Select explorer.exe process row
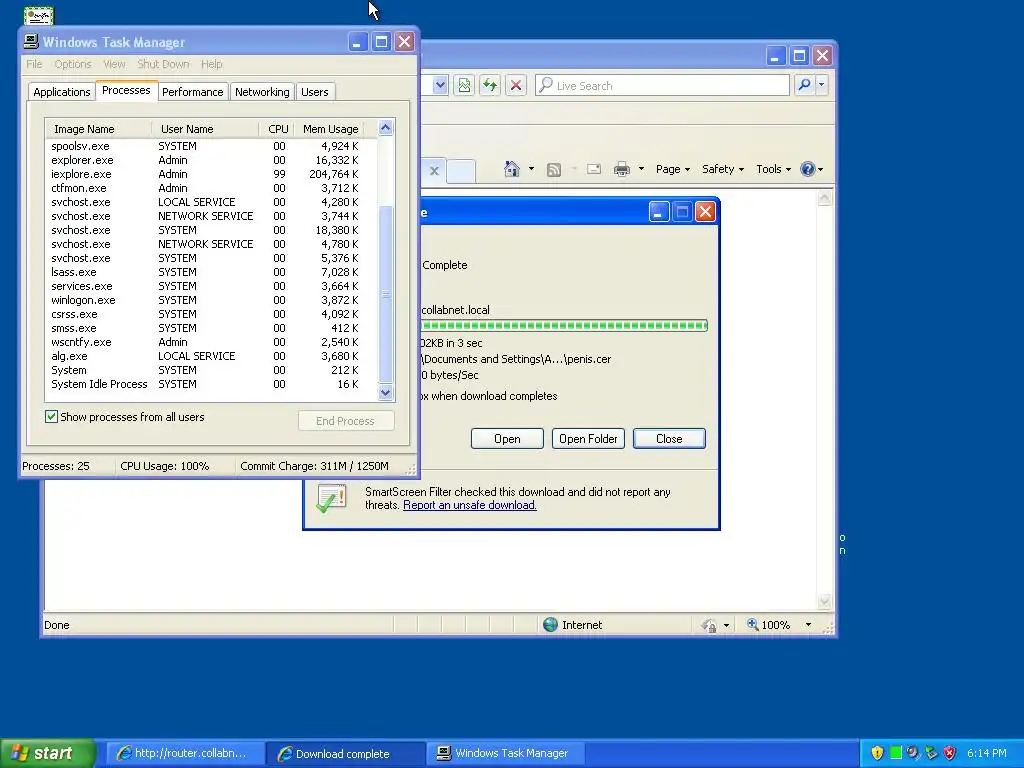Screen dimensions: 1024x768 coord(212,160)
